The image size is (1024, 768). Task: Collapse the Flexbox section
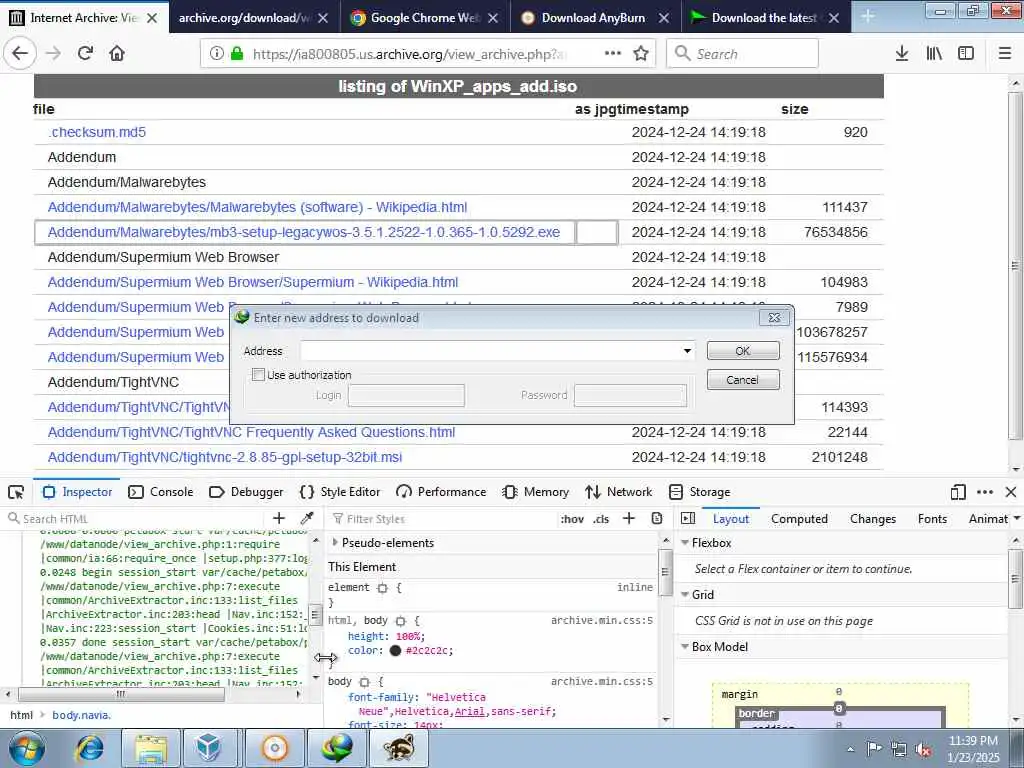click(685, 543)
